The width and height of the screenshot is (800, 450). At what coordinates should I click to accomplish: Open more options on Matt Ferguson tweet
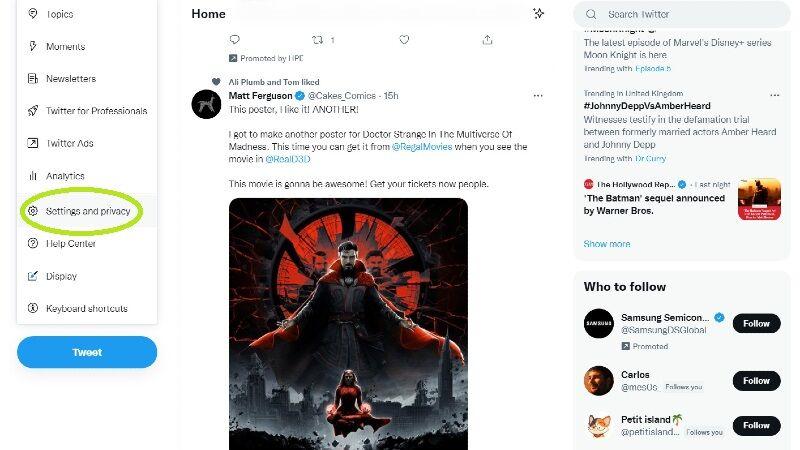(538, 95)
